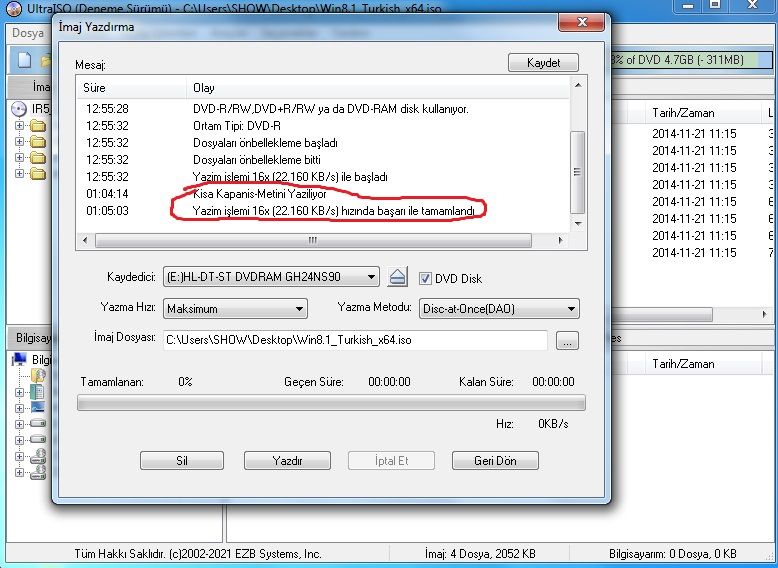Click the Süre column header
The image size is (778, 568).
tap(131, 88)
